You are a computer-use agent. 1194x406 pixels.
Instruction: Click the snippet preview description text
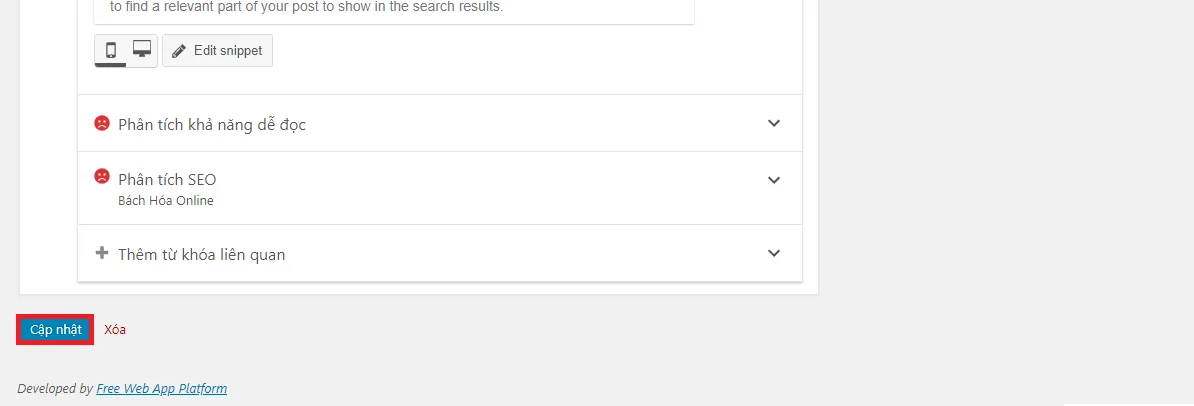[307, 8]
